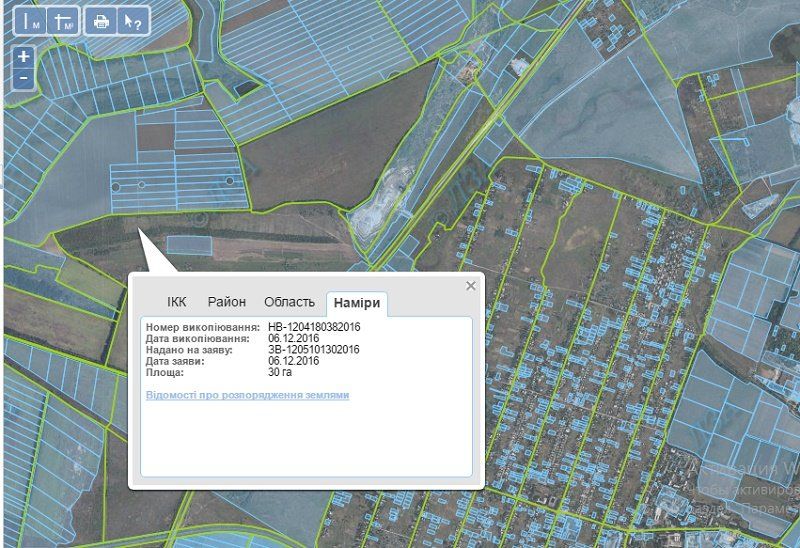This screenshot has height=548, width=800.
Task: Open the Район tab
Action: (x=227, y=302)
